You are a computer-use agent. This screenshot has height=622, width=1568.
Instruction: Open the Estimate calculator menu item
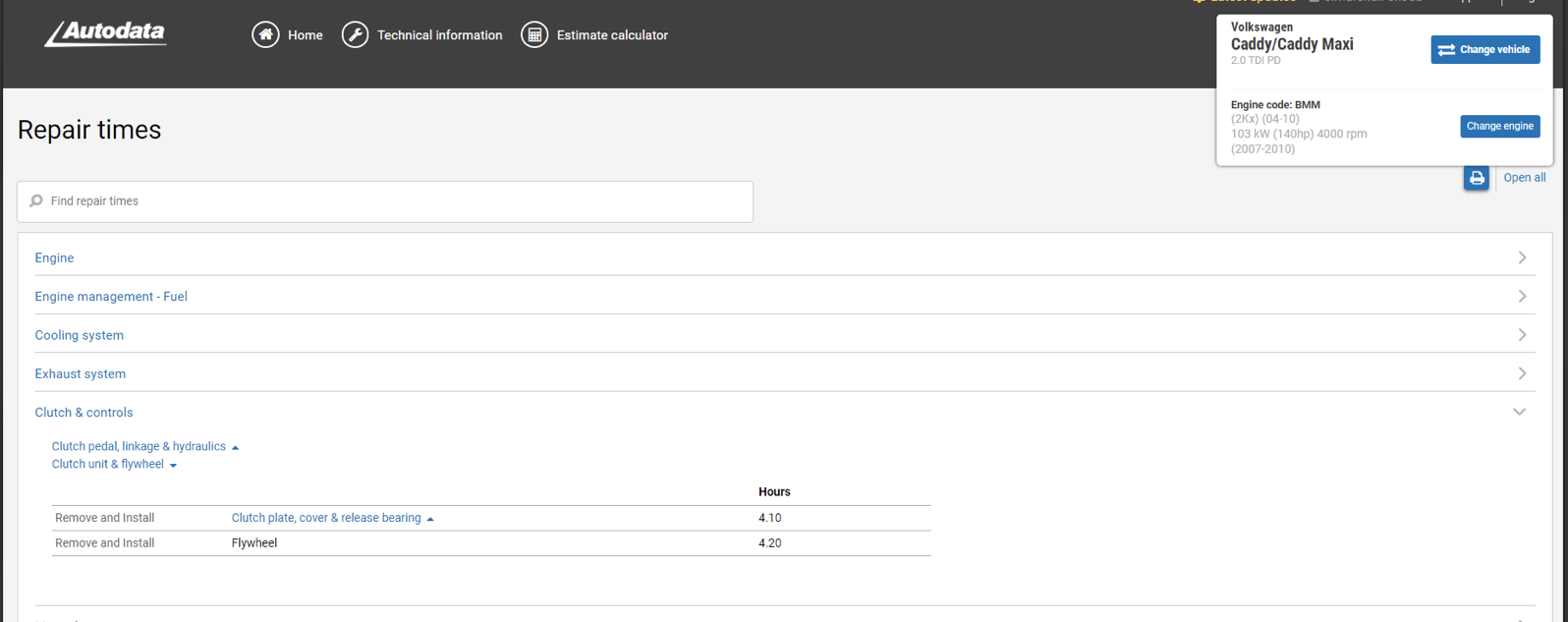611,35
